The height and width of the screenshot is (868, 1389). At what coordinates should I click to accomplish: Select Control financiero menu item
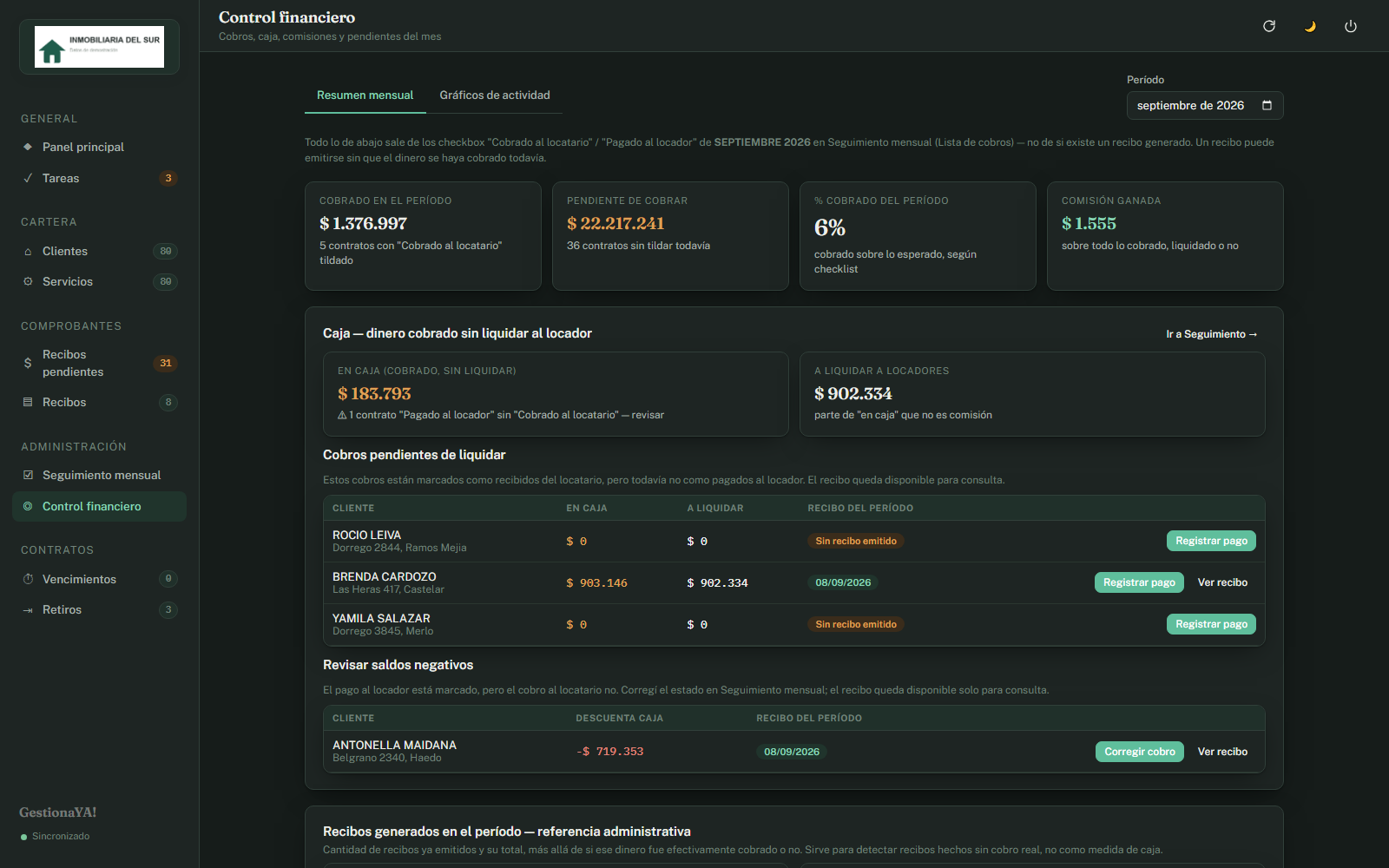99,506
